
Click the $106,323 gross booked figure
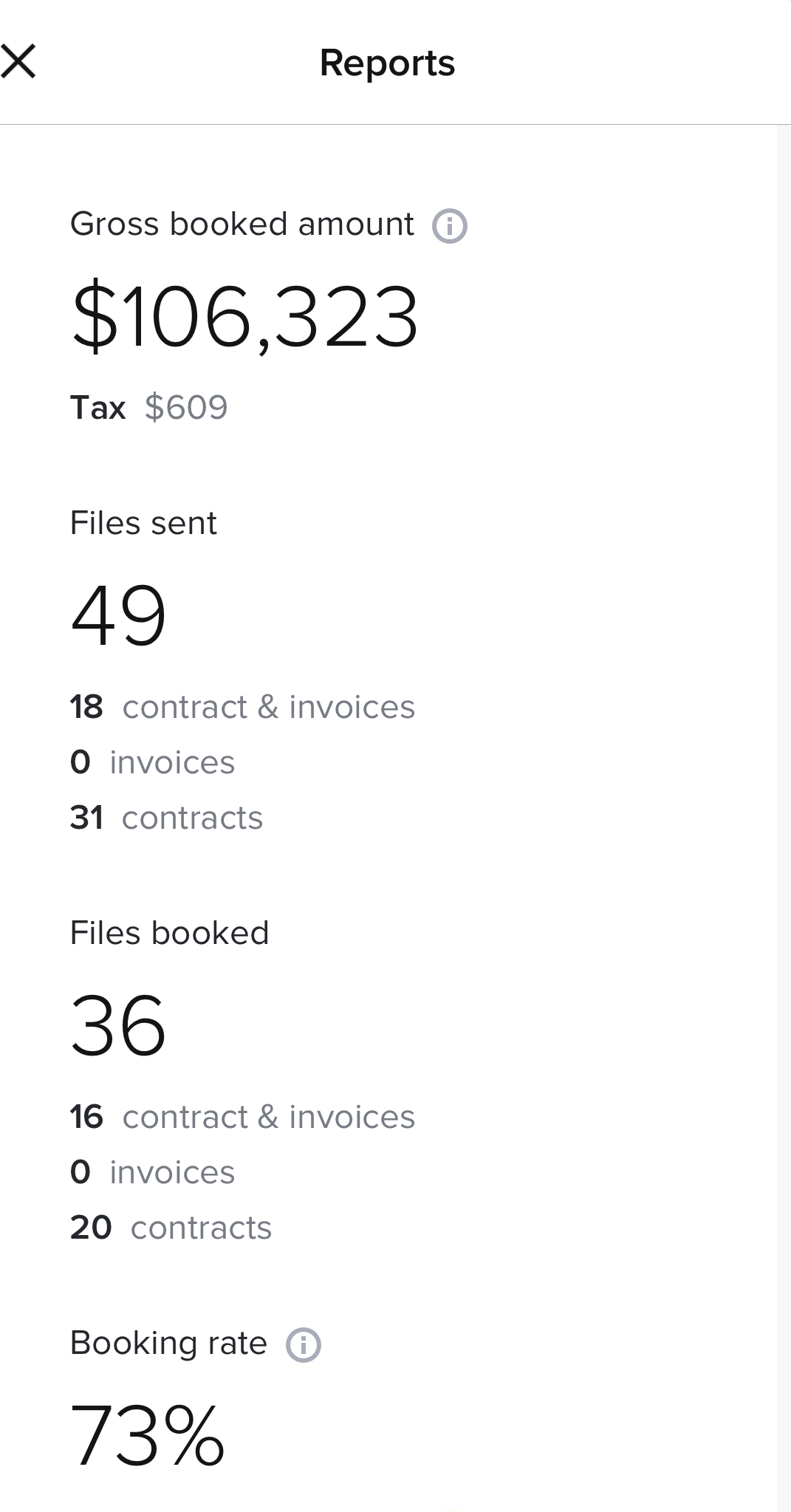click(244, 318)
